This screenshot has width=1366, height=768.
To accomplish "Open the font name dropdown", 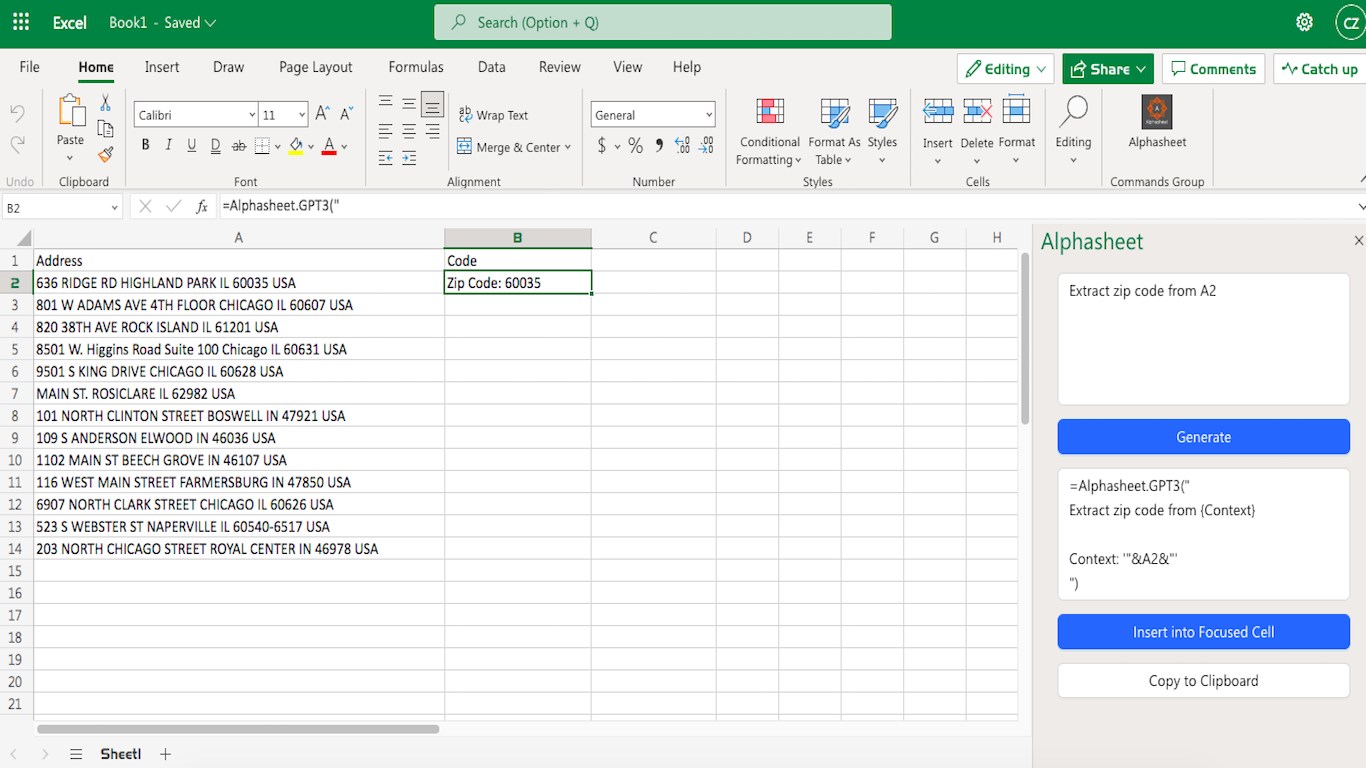I will (x=252, y=115).
